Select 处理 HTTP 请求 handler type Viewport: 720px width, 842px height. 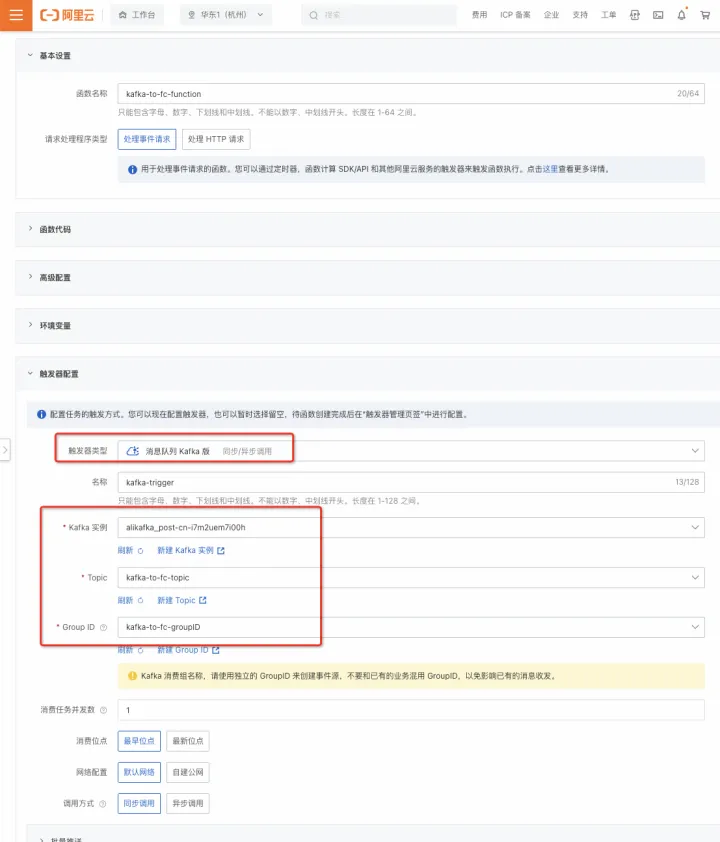[216, 139]
